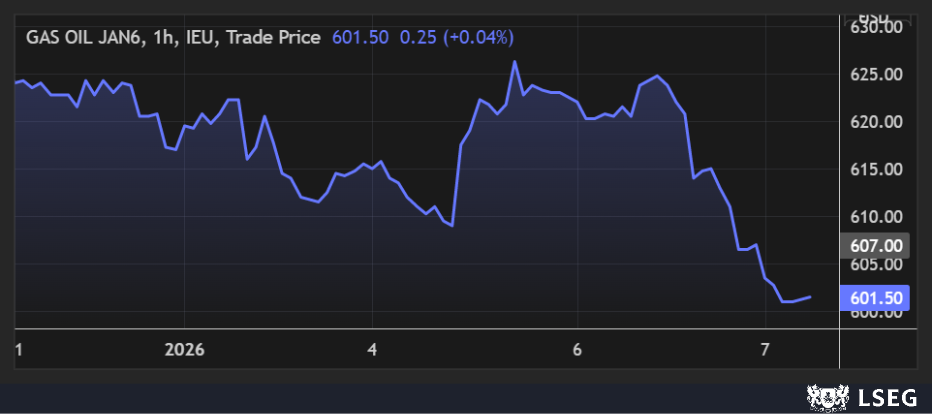The width and height of the screenshot is (933, 414).
Task: Click the 1 date label on time axis
Action: 19,350
